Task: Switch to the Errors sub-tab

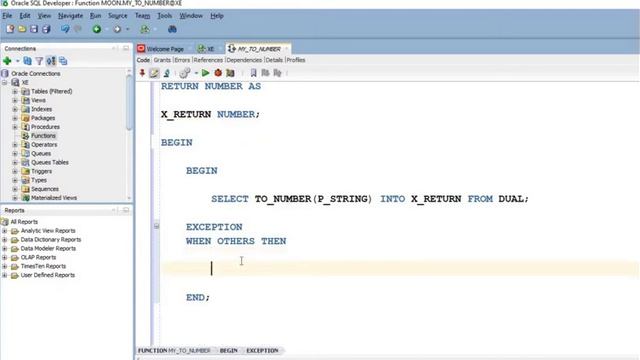Action: (182, 60)
